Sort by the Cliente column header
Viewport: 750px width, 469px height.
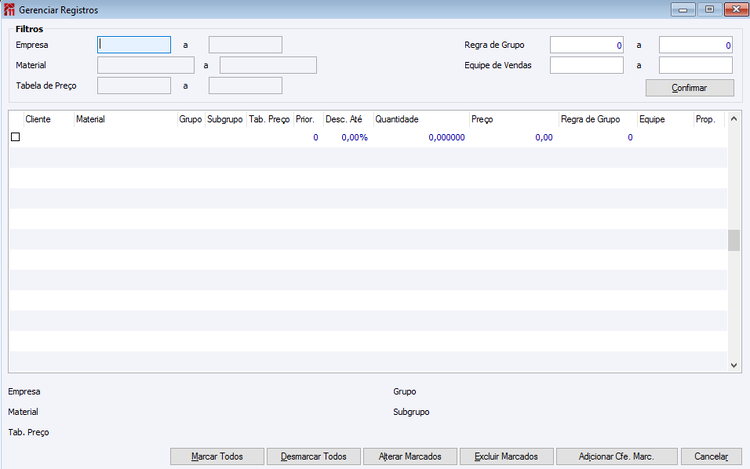49,120
